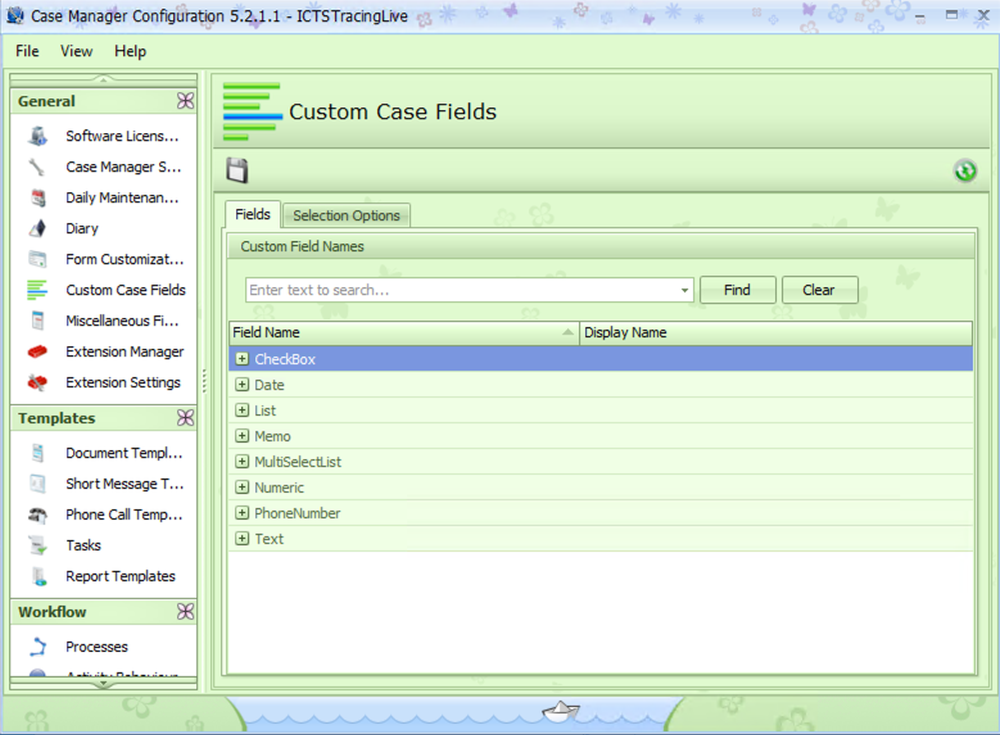Select the Memo row text
The width and height of the screenshot is (1000, 735).
pos(272,436)
